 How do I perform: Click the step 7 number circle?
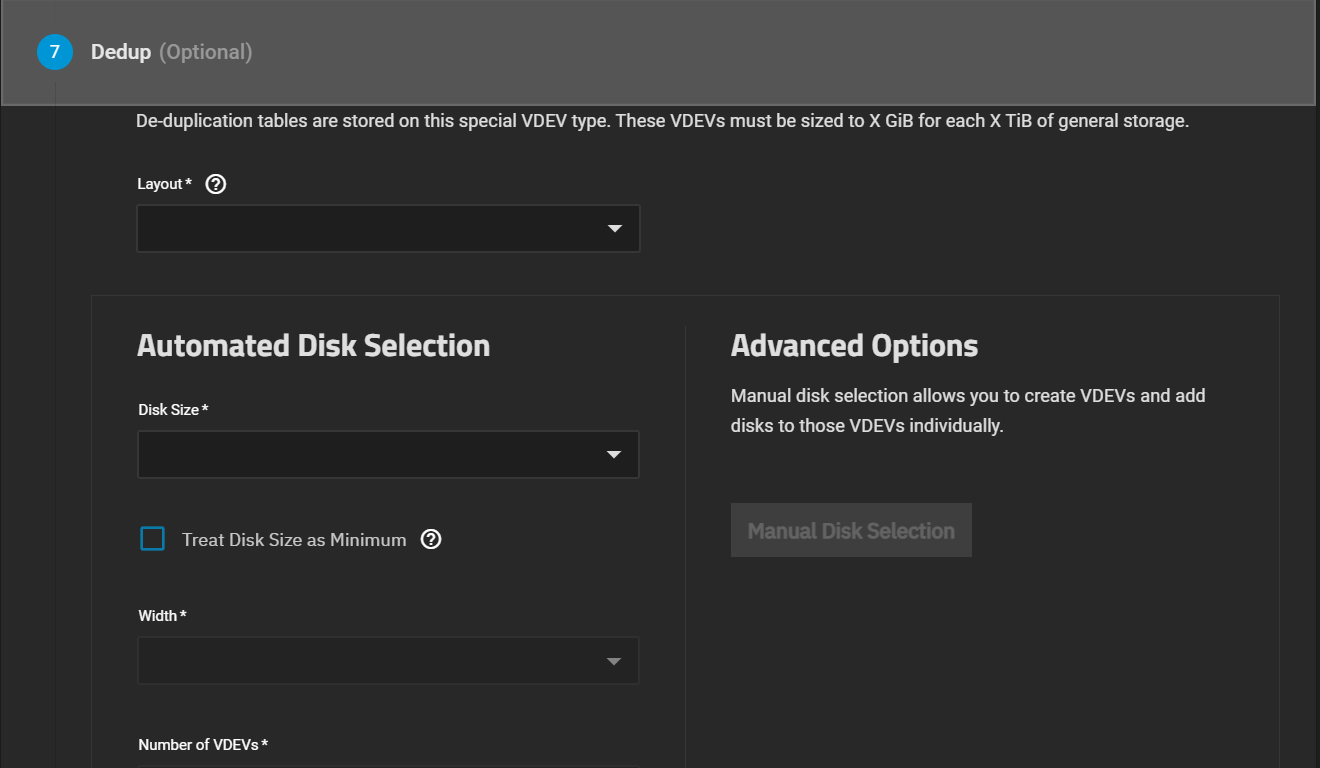pos(54,52)
